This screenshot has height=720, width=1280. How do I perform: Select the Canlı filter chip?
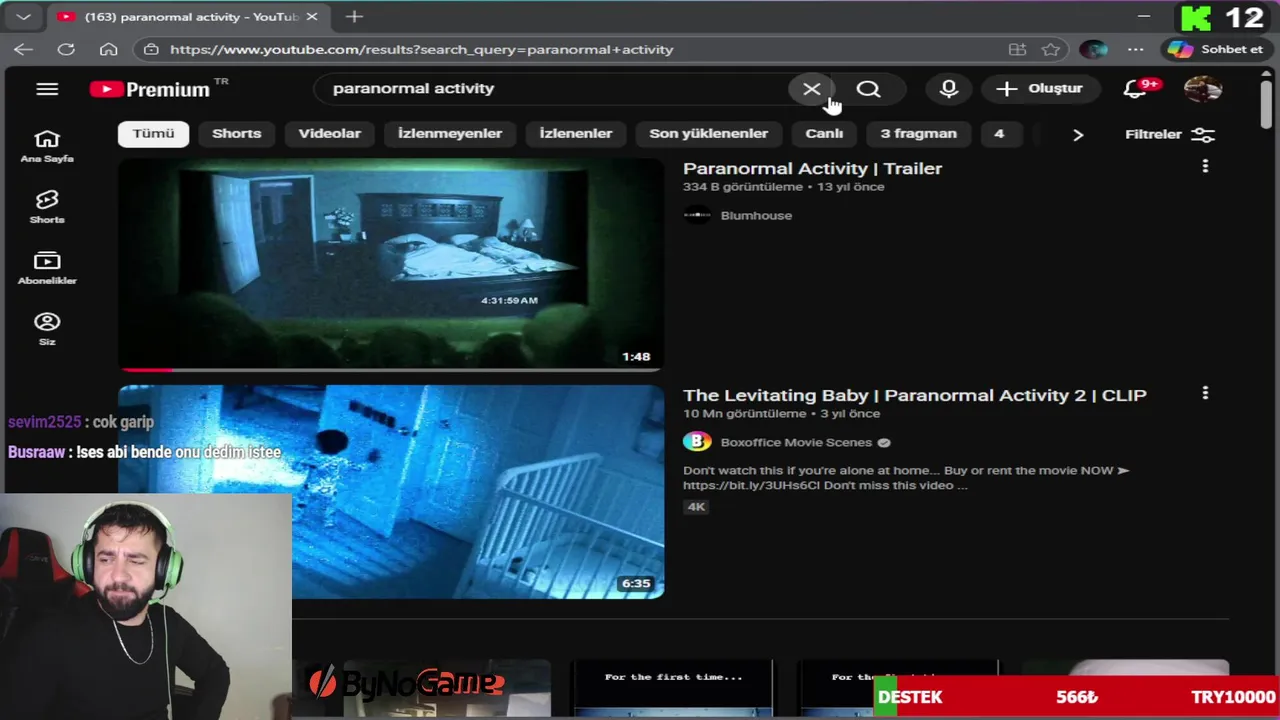click(x=824, y=134)
